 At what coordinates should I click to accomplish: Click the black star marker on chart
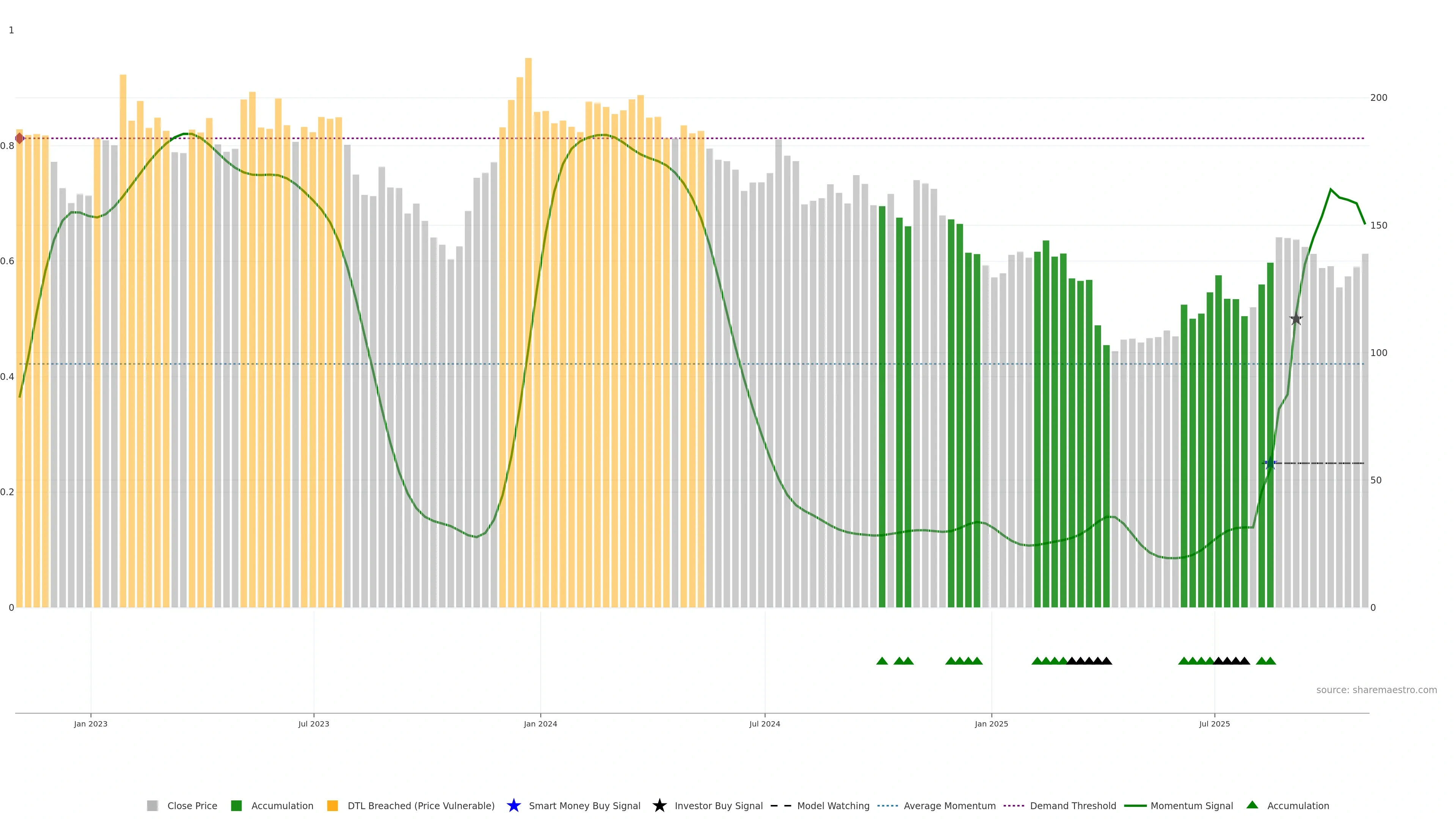pyautogui.click(x=1296, y=319)
